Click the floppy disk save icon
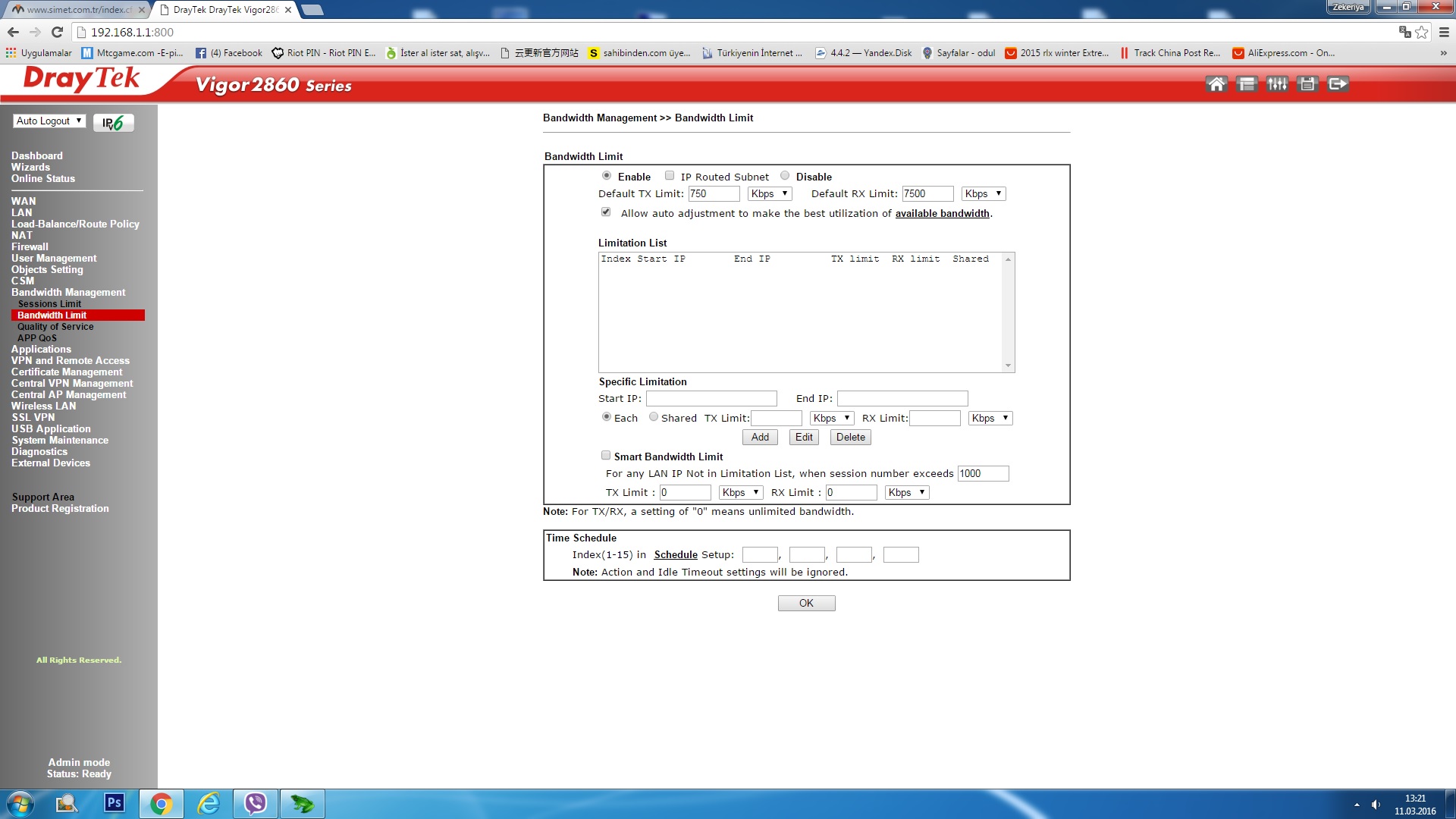The width and height of the screenshot is (1456, 819). (1307, 84)
